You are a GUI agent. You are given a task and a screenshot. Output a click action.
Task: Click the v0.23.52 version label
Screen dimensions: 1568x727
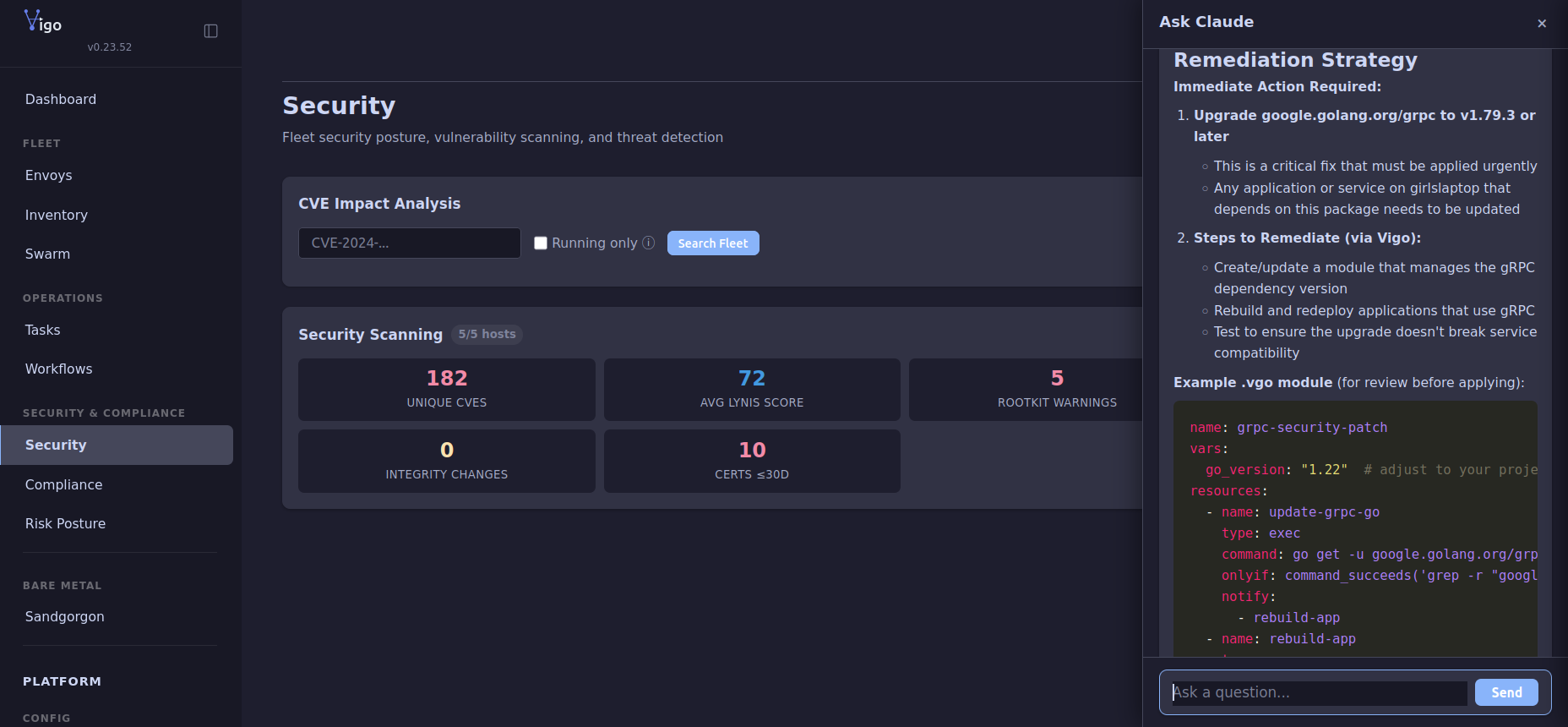110,47
